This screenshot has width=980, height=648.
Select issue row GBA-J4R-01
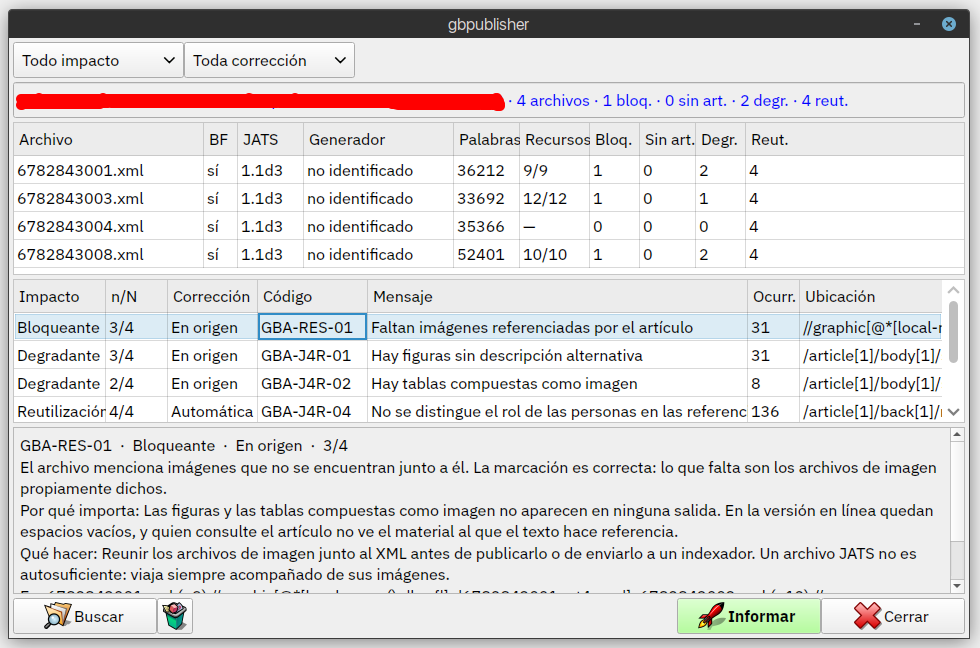point(478,355)
